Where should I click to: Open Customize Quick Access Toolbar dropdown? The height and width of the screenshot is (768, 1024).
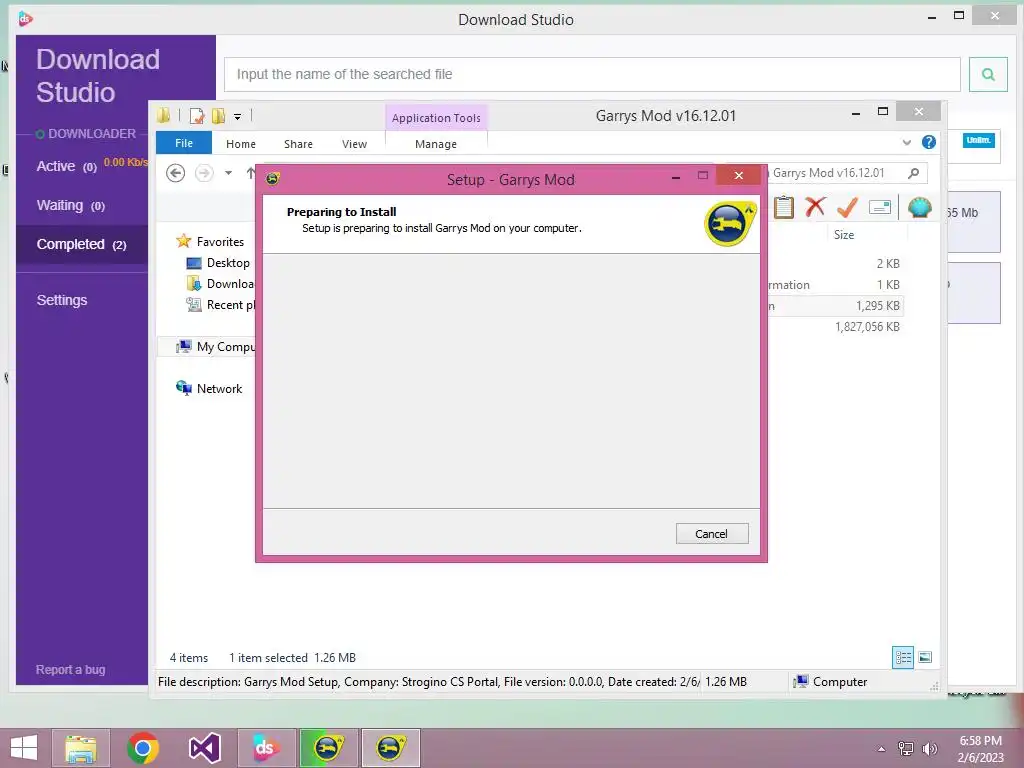pos(238,117)
